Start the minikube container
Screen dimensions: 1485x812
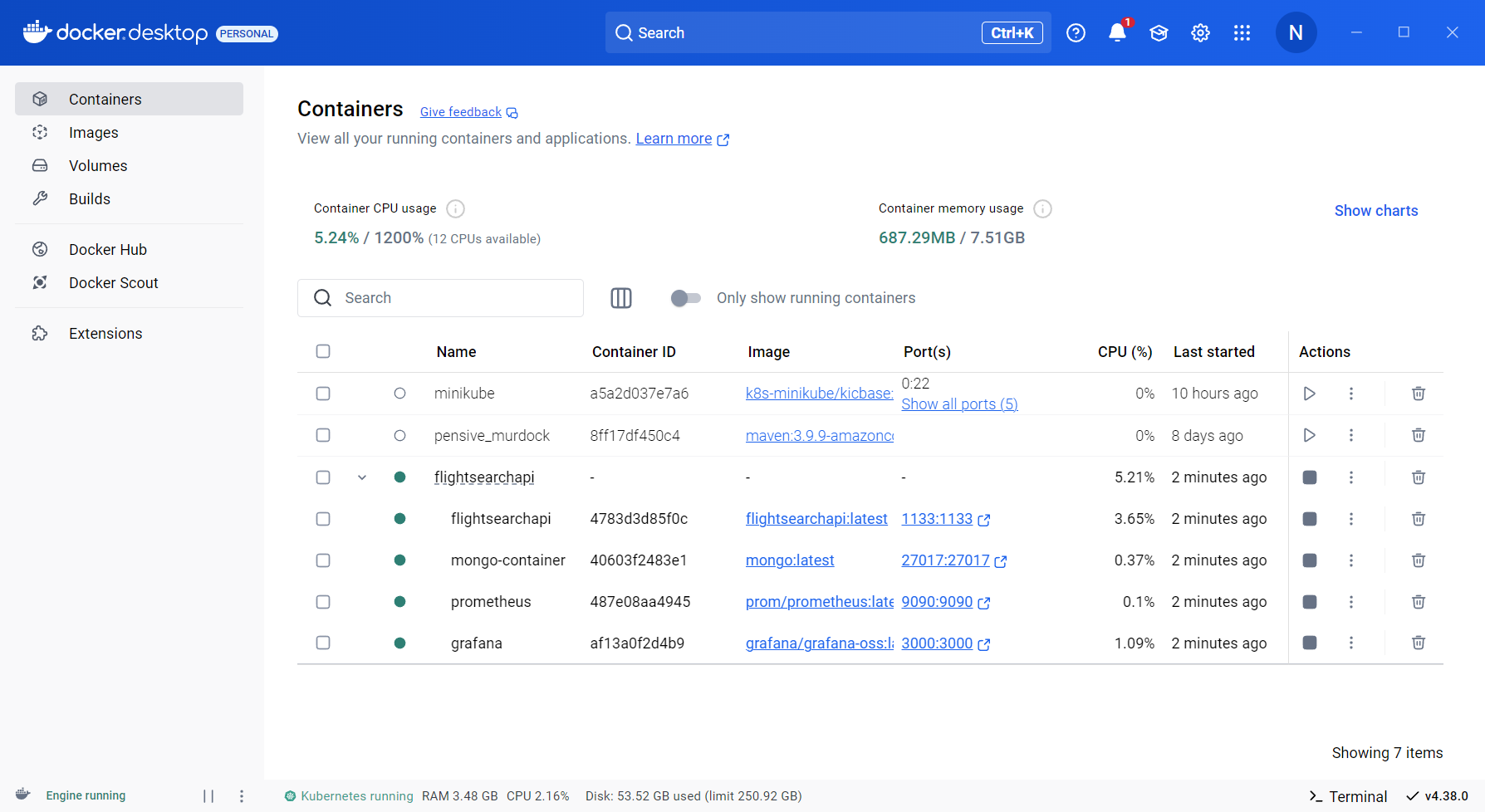(1310, 394)
